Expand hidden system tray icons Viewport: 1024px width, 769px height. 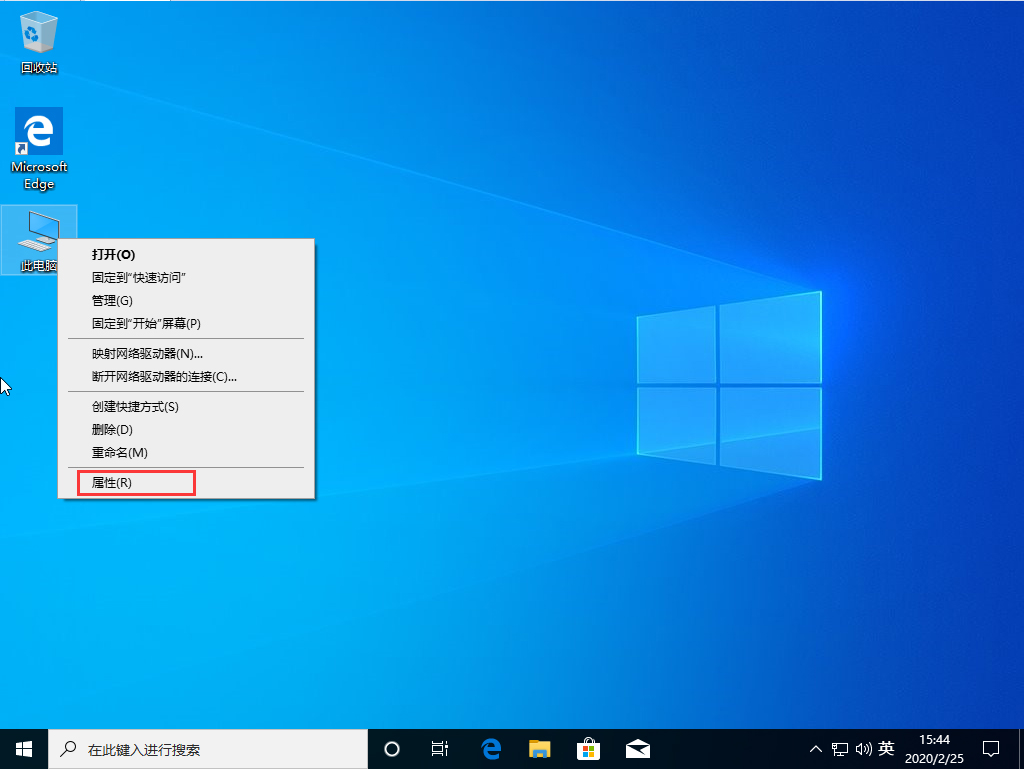tap(816, 748)
